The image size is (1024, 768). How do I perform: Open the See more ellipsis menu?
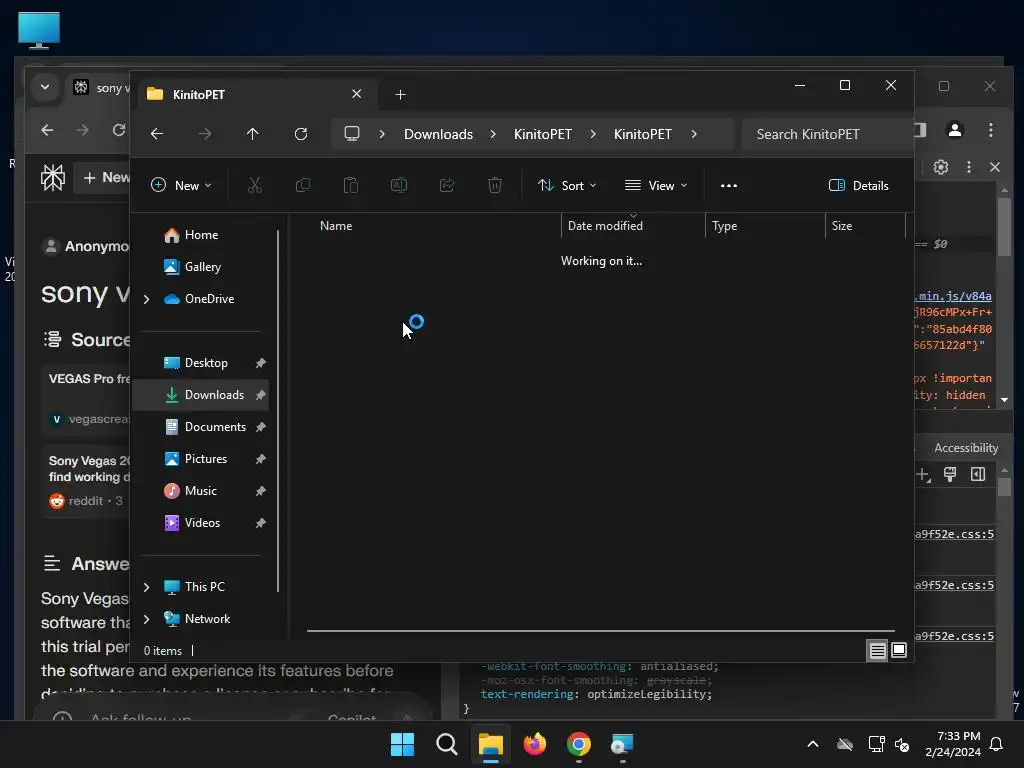coord(729,185)
